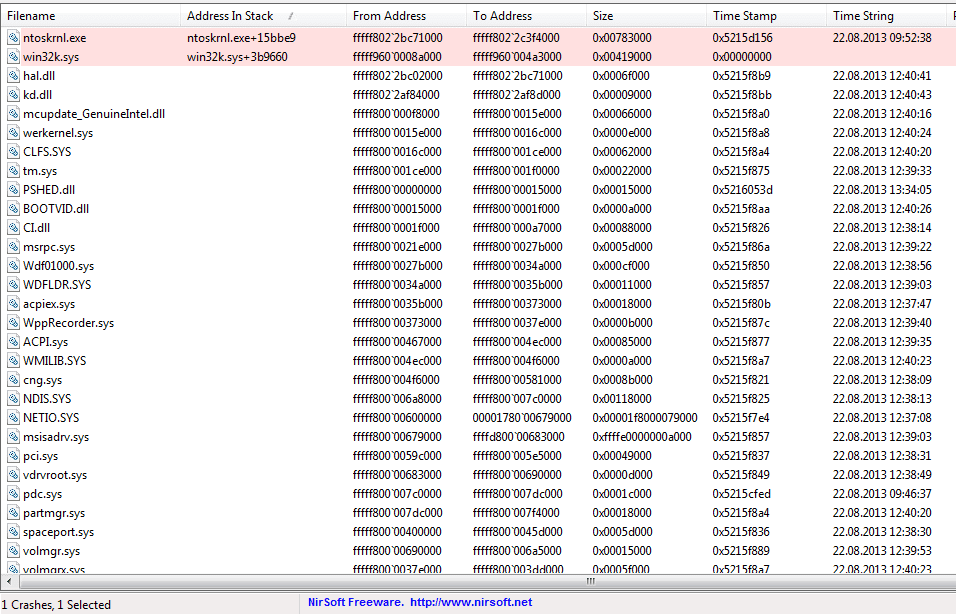This screenshot has width=956, height=615.
Task: Sort by the Filename column header
Action: point(90,16)
